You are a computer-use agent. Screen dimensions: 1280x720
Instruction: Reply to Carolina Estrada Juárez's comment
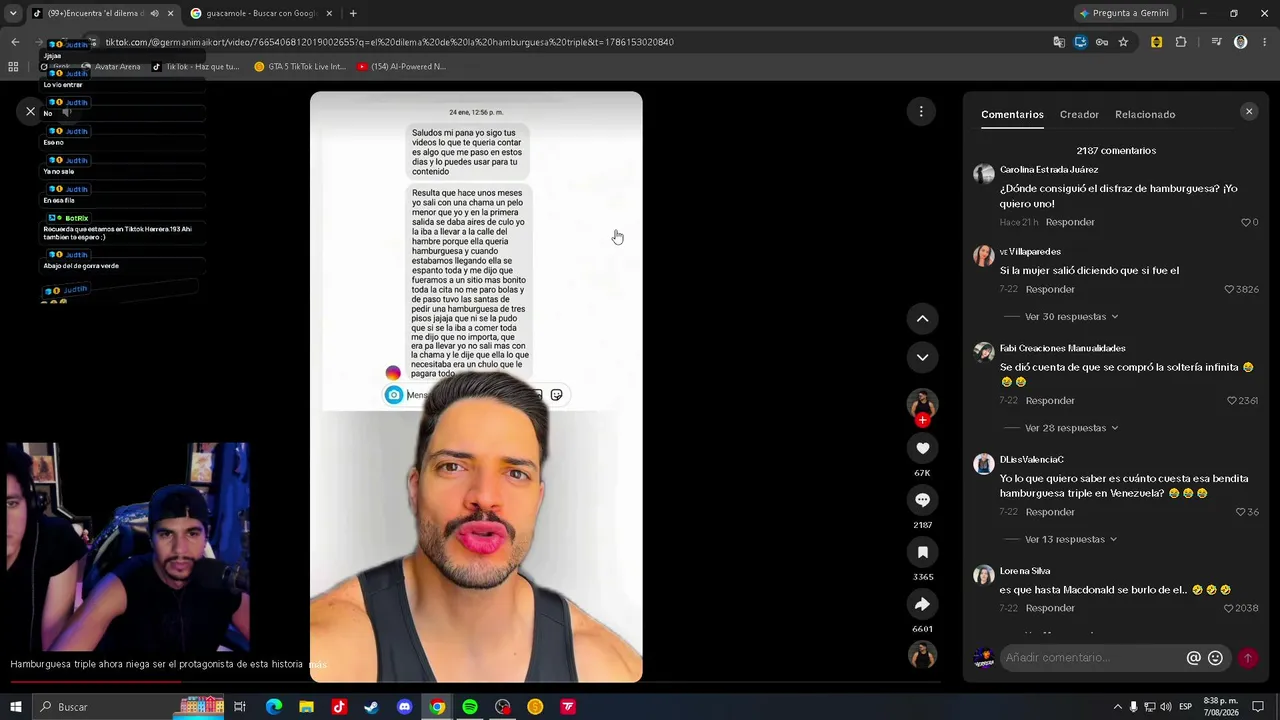point(1070,222)
